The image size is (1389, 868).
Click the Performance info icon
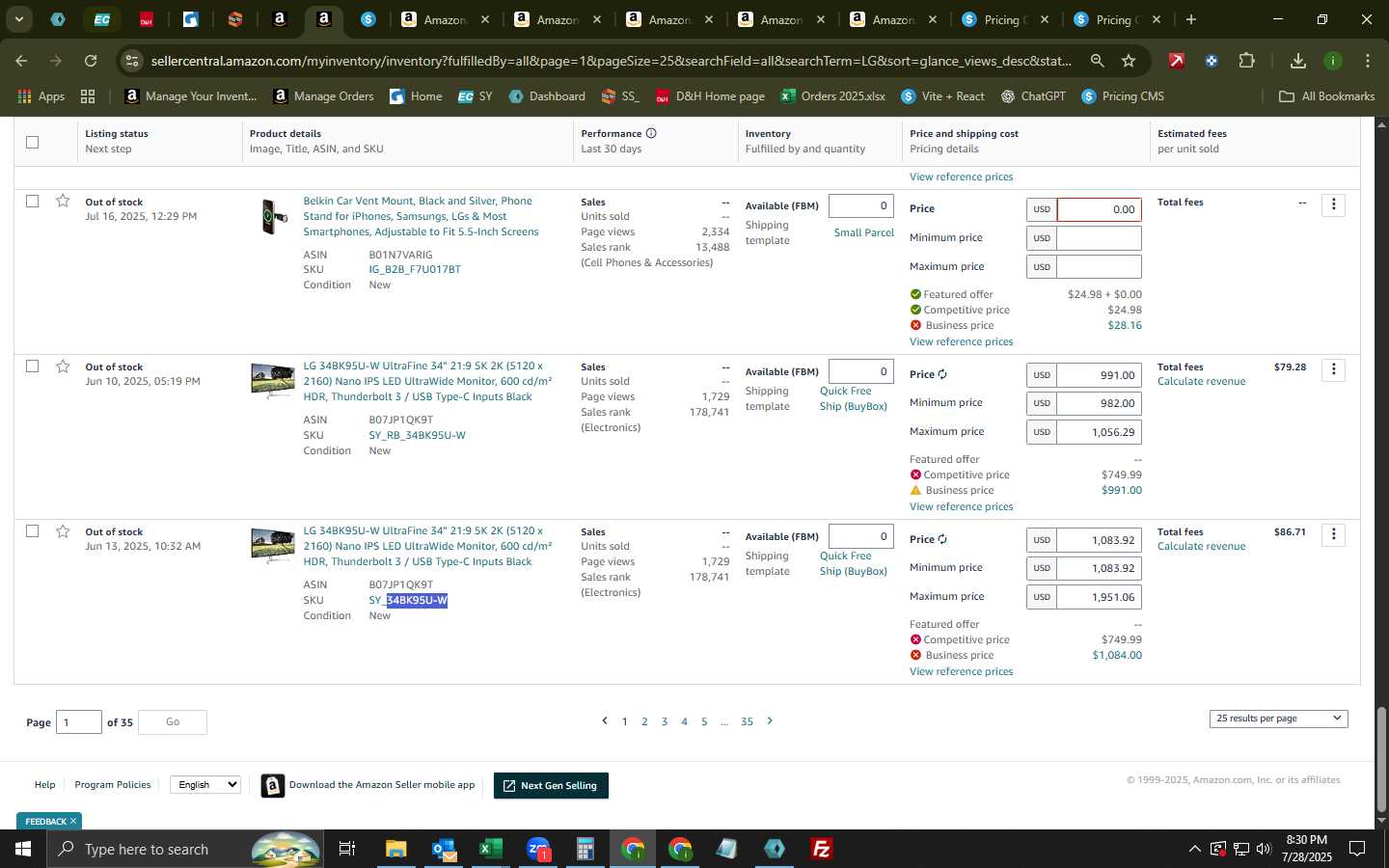651,133
